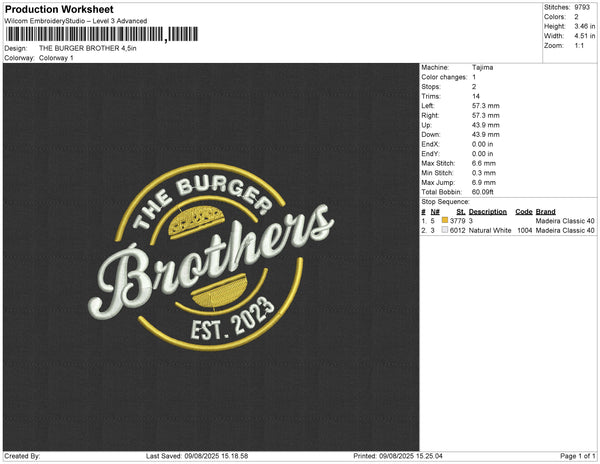
Task: Click the Brand column header
Action: tap(545, 212)
